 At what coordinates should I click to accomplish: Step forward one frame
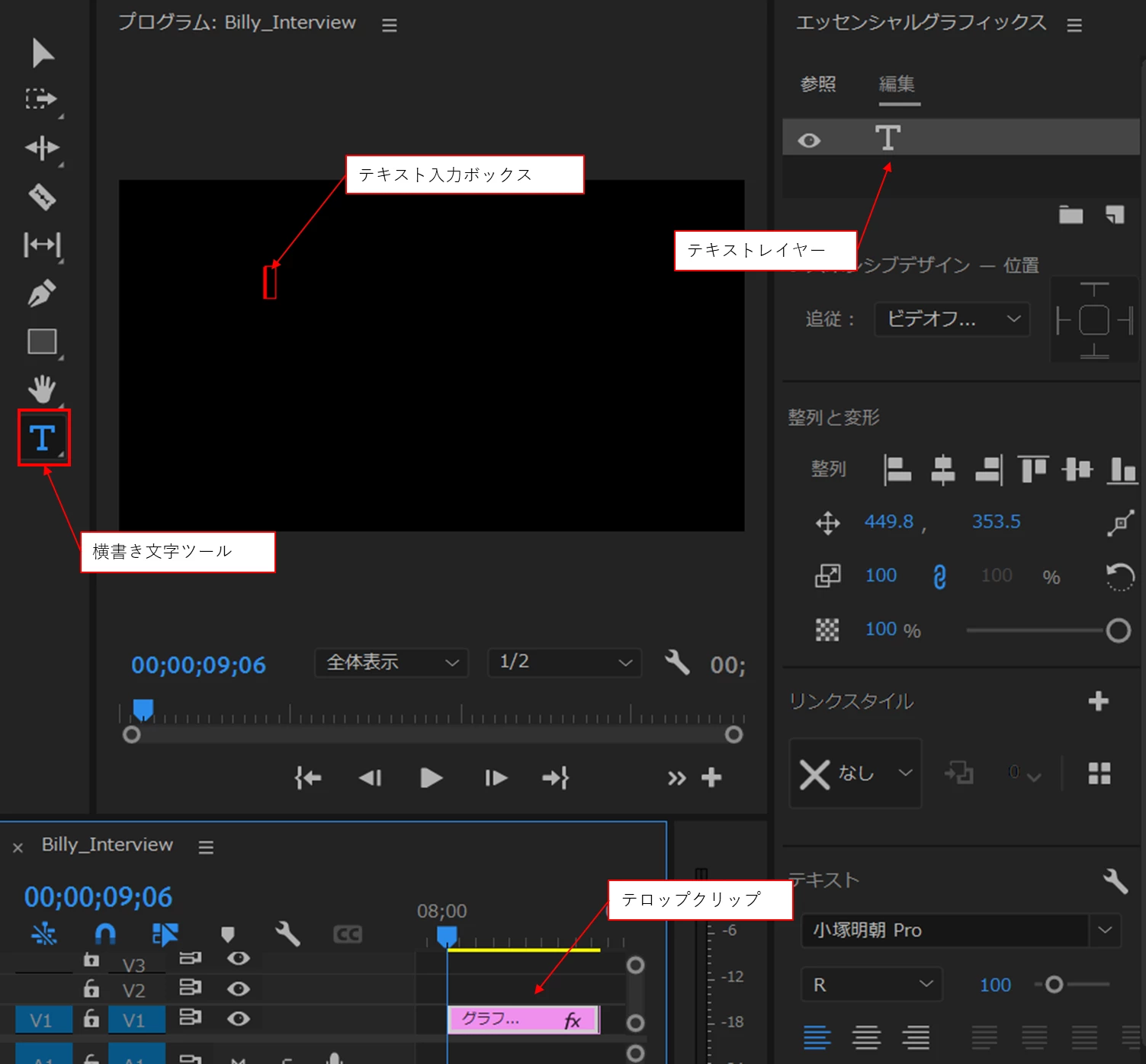click(x=496, y=778)
